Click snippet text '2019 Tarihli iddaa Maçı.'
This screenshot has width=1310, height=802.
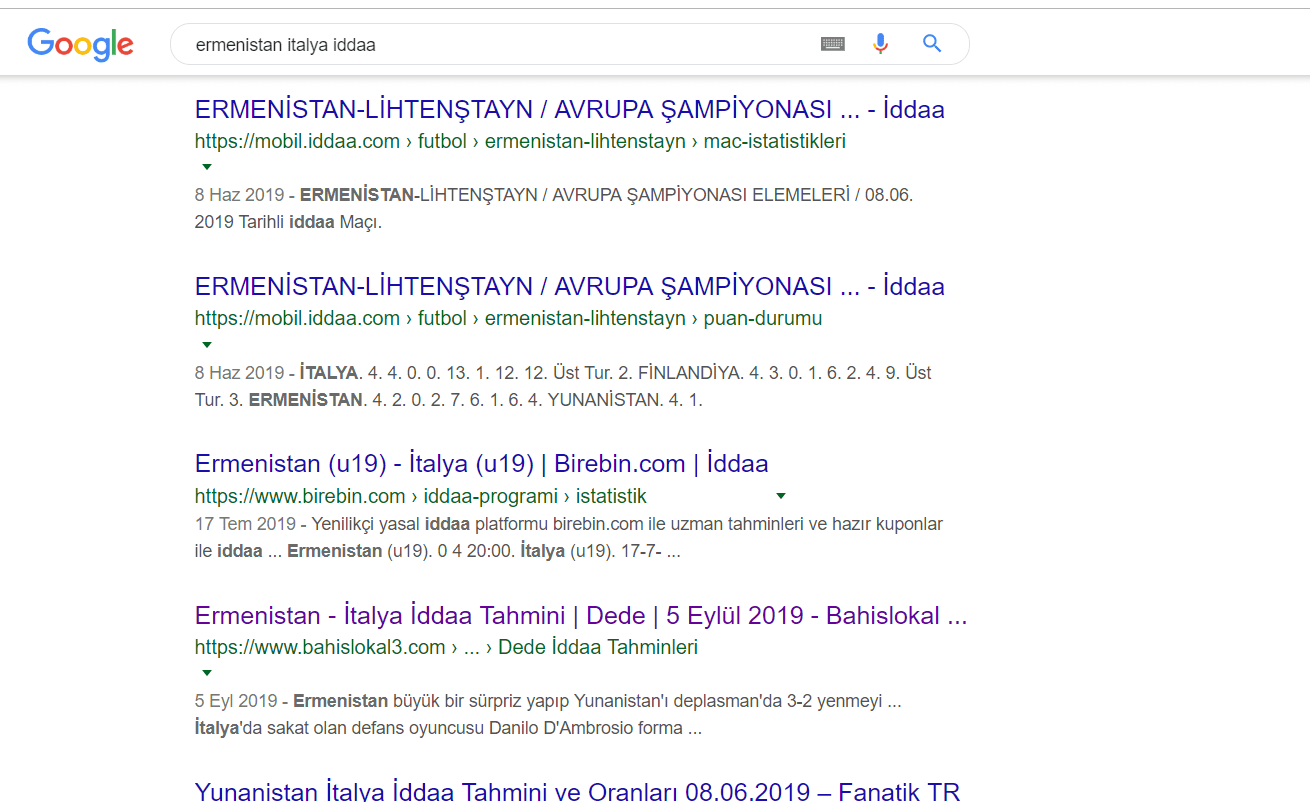288,222
